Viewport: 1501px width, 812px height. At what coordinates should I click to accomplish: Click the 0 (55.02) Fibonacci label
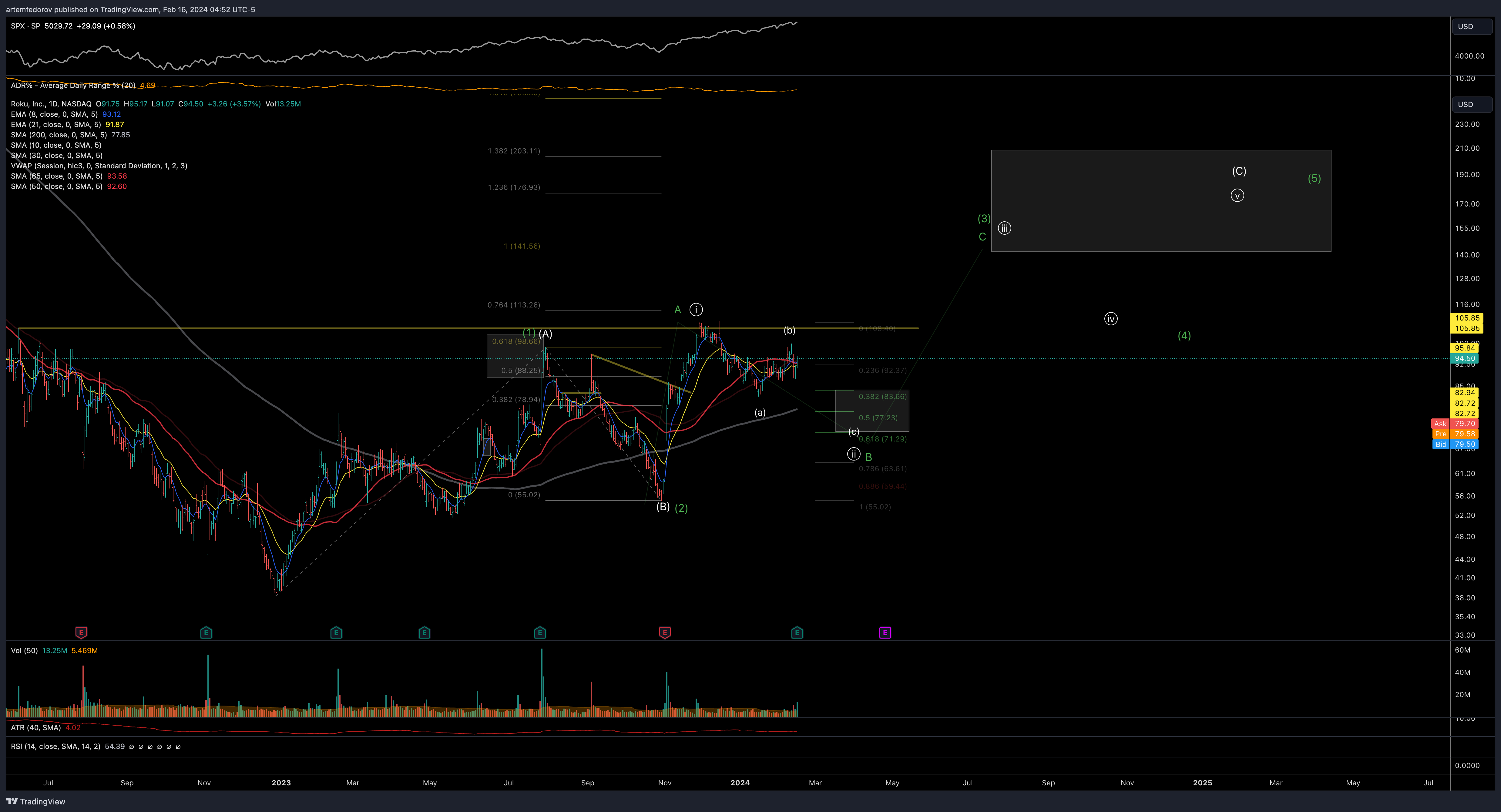click(524, 495)
